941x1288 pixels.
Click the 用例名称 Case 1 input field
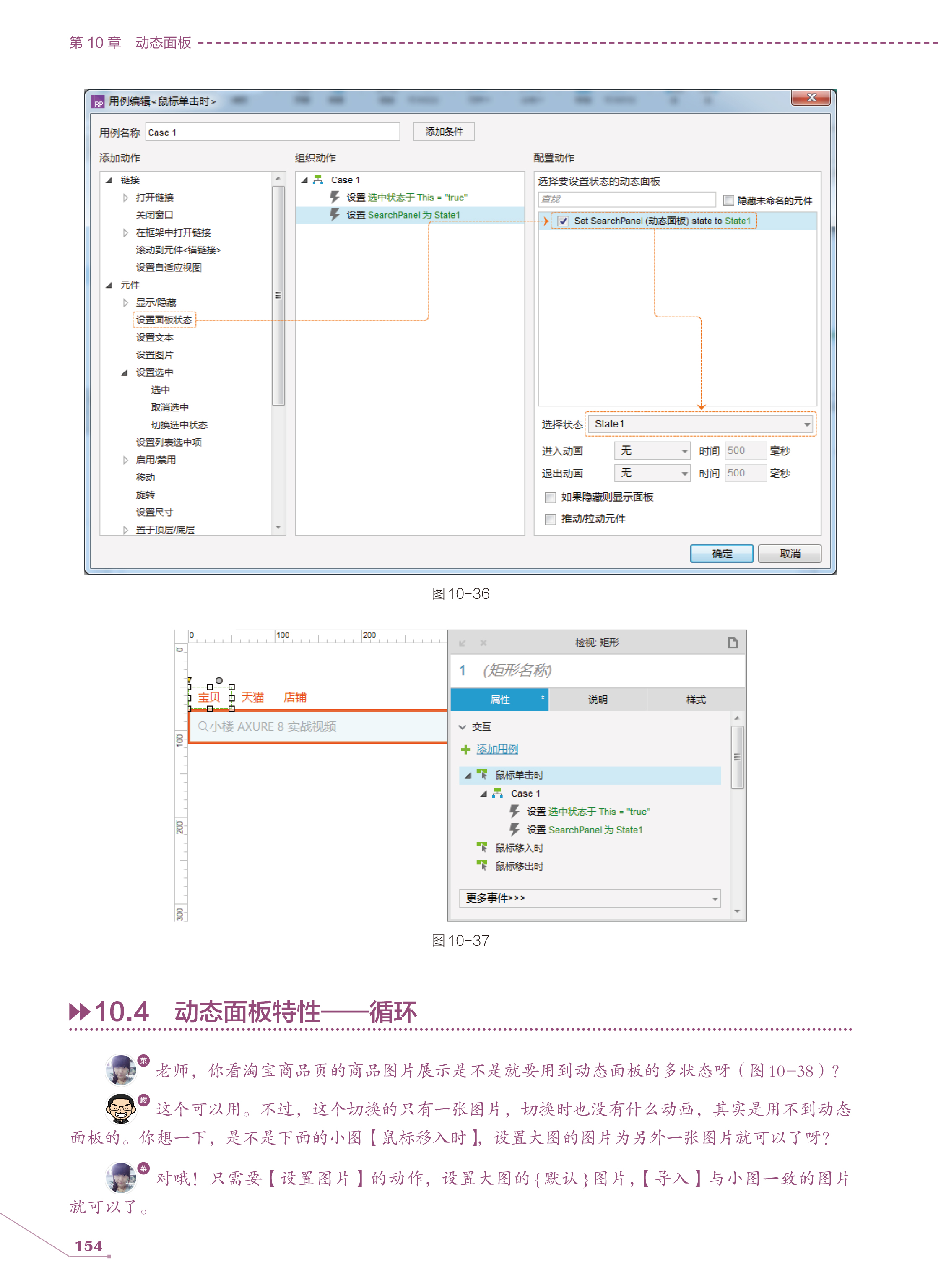[x=272, y=132]
